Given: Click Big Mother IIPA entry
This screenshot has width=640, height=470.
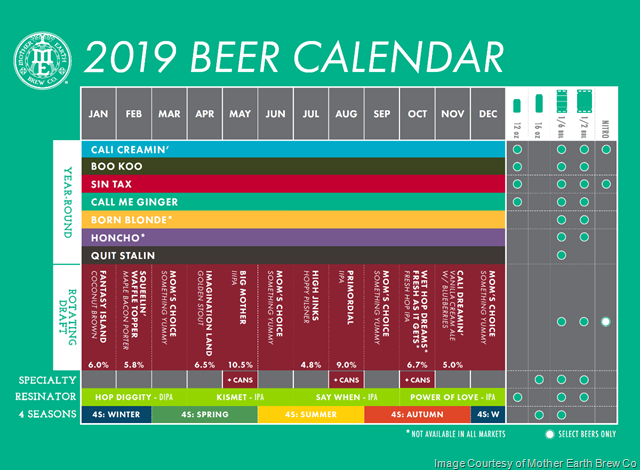Looking at the screenshot, I should tap(240, 317).
